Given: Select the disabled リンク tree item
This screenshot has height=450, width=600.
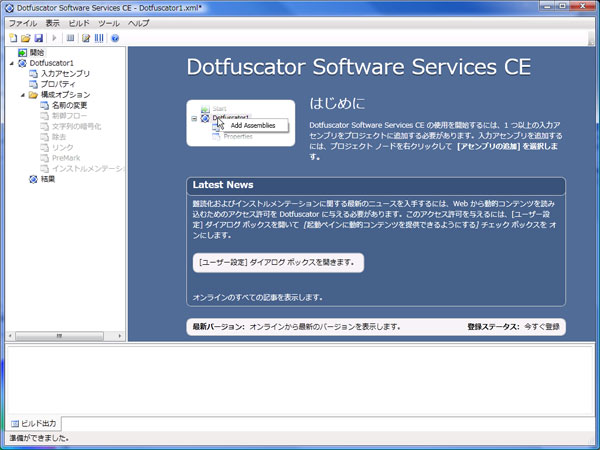Looking at the screenshot, I should pos(62,147).
